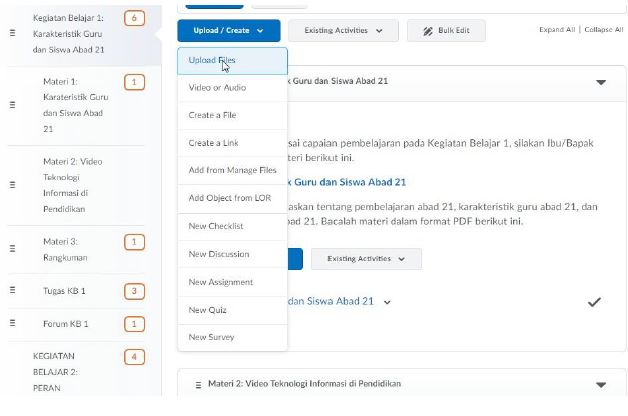Open the top Existing Activities dropdown
628x416 pixels.
343,30
